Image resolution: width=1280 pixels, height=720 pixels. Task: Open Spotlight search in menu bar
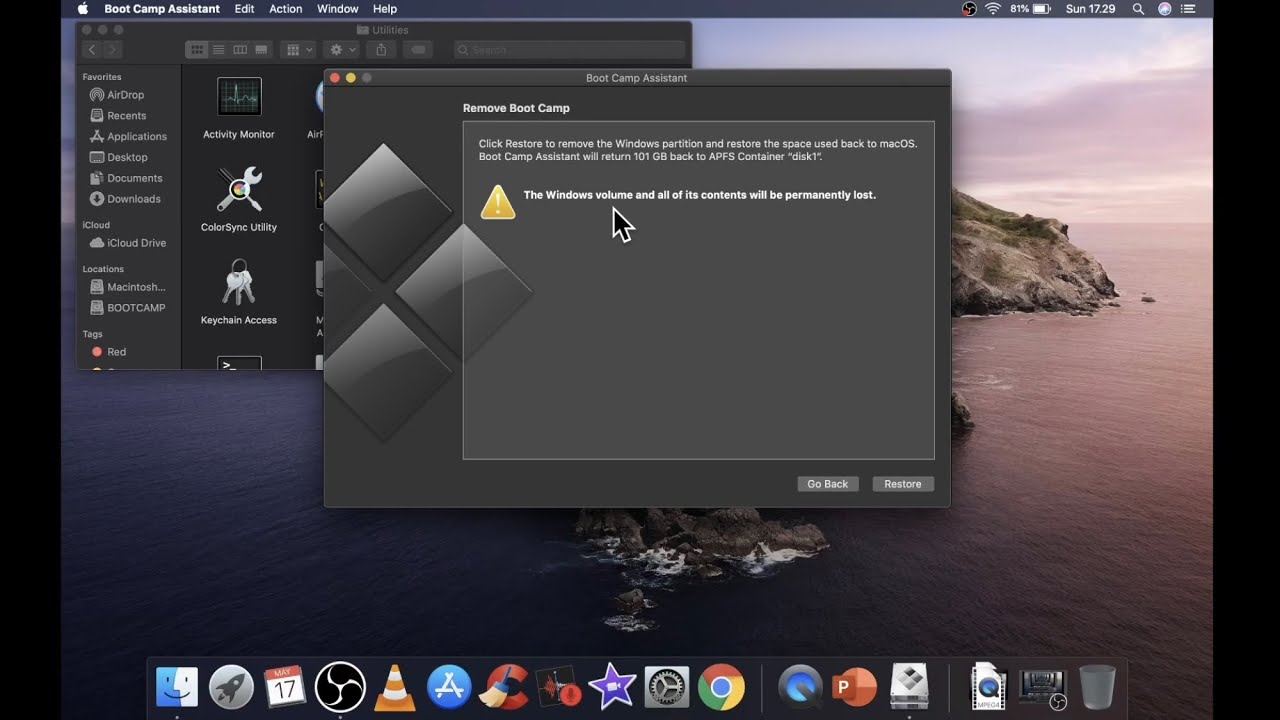[1138, 9]
